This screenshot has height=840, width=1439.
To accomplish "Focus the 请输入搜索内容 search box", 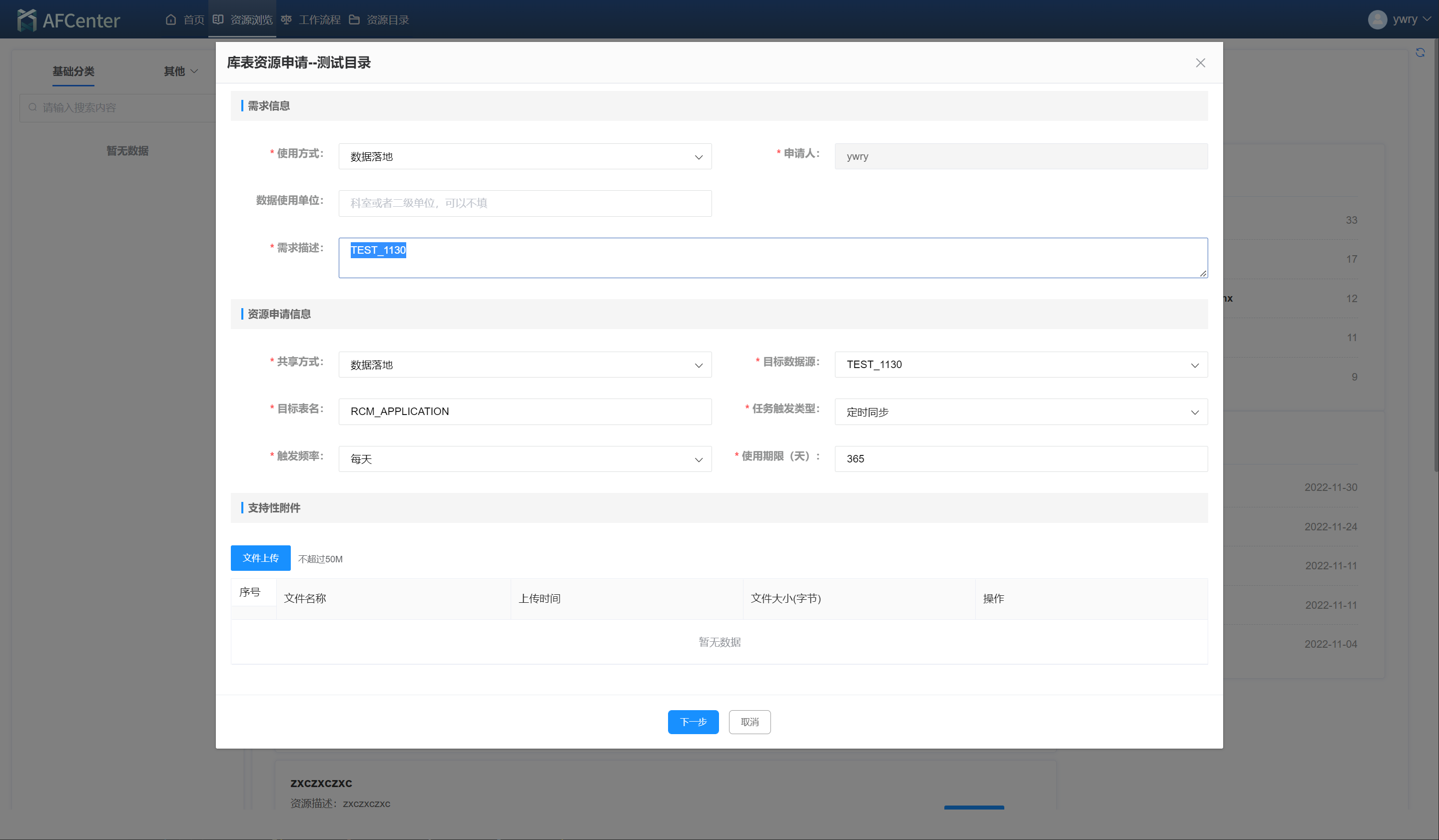I will 117,108.
